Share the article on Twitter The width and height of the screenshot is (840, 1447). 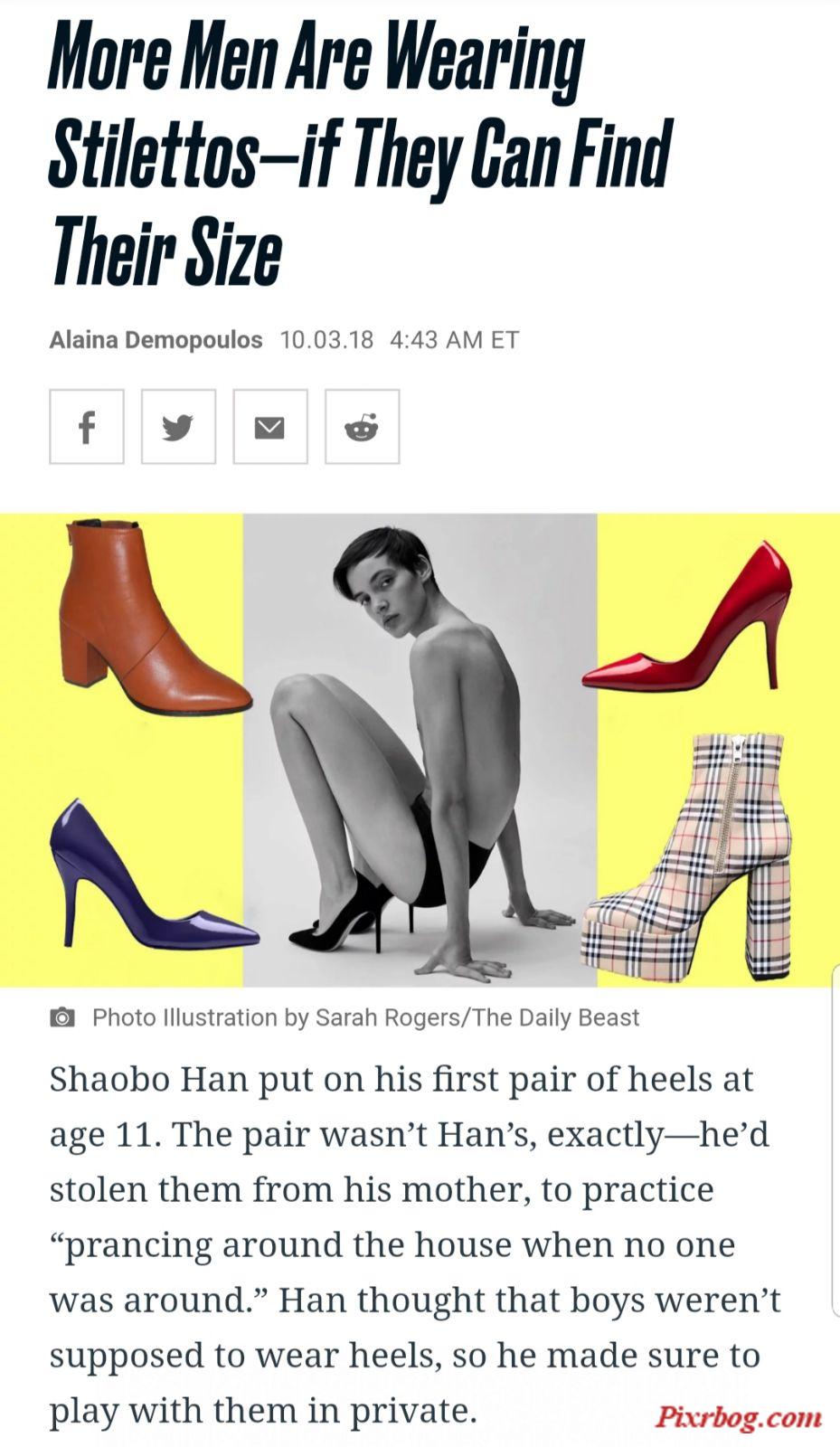[x=178, y=427]
